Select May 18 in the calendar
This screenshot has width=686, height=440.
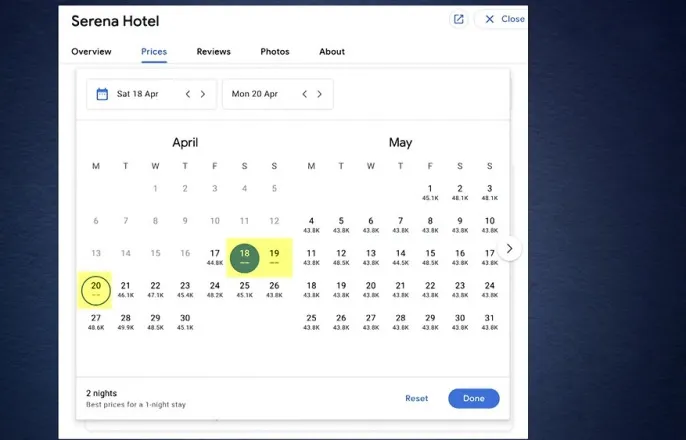coord(311,290)
